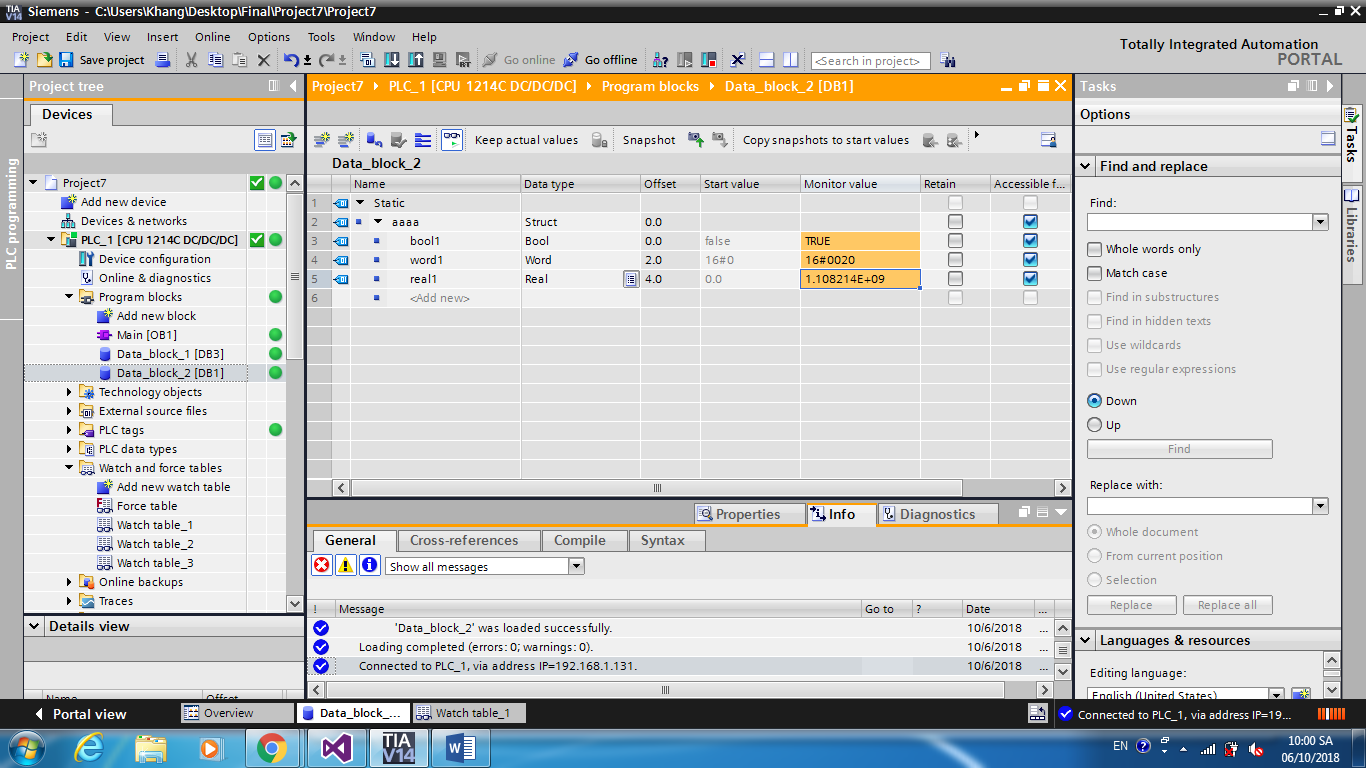Take a Snapshot of monitor values
Image resolution: width=1366 pixels, height=768 pixels.
click(648, 140)
